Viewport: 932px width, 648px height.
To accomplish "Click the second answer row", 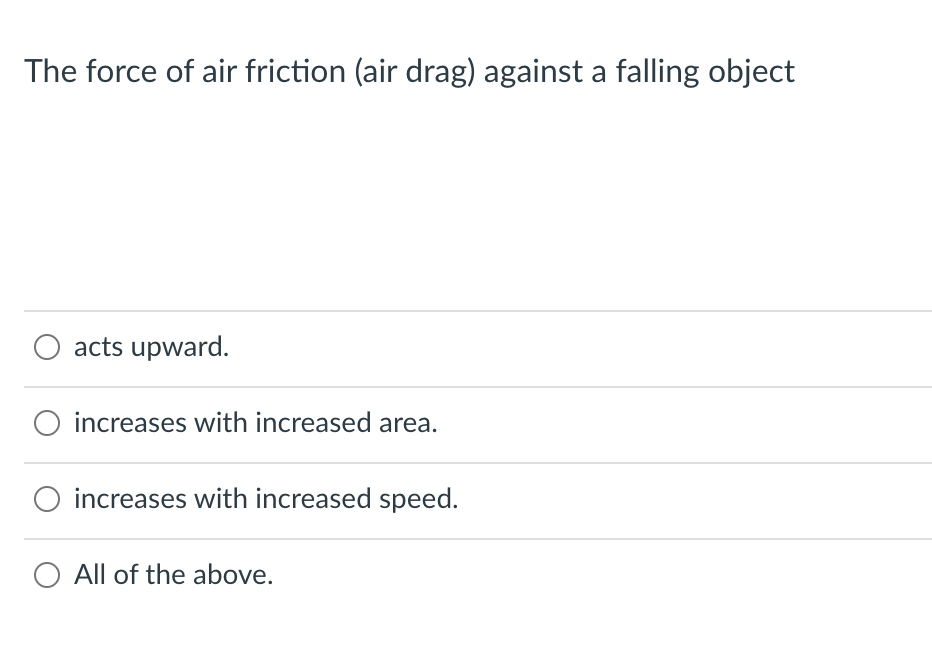I will 400,422.
